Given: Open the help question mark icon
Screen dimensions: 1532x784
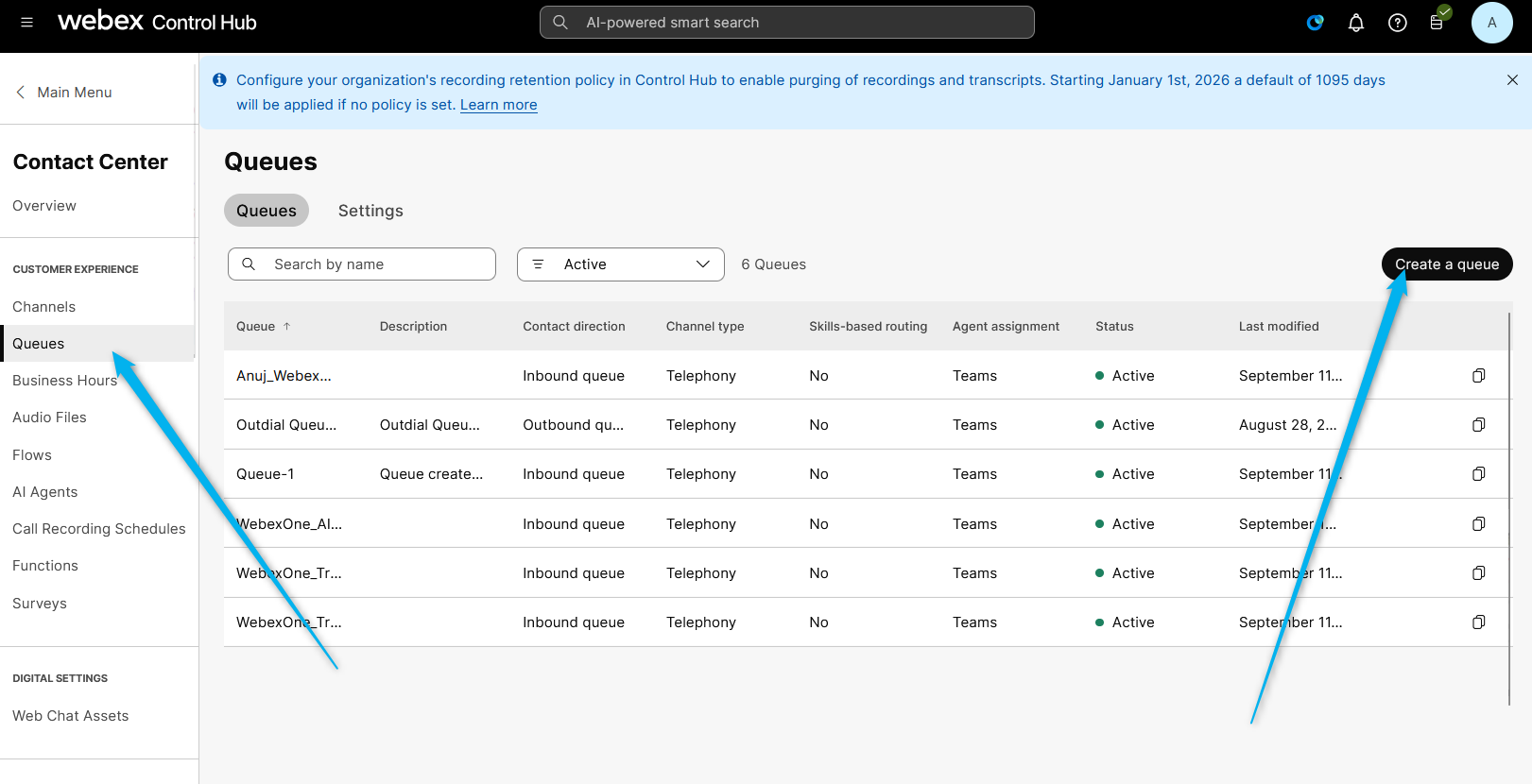Looking at the screenshot, I should coord(1397,23).
